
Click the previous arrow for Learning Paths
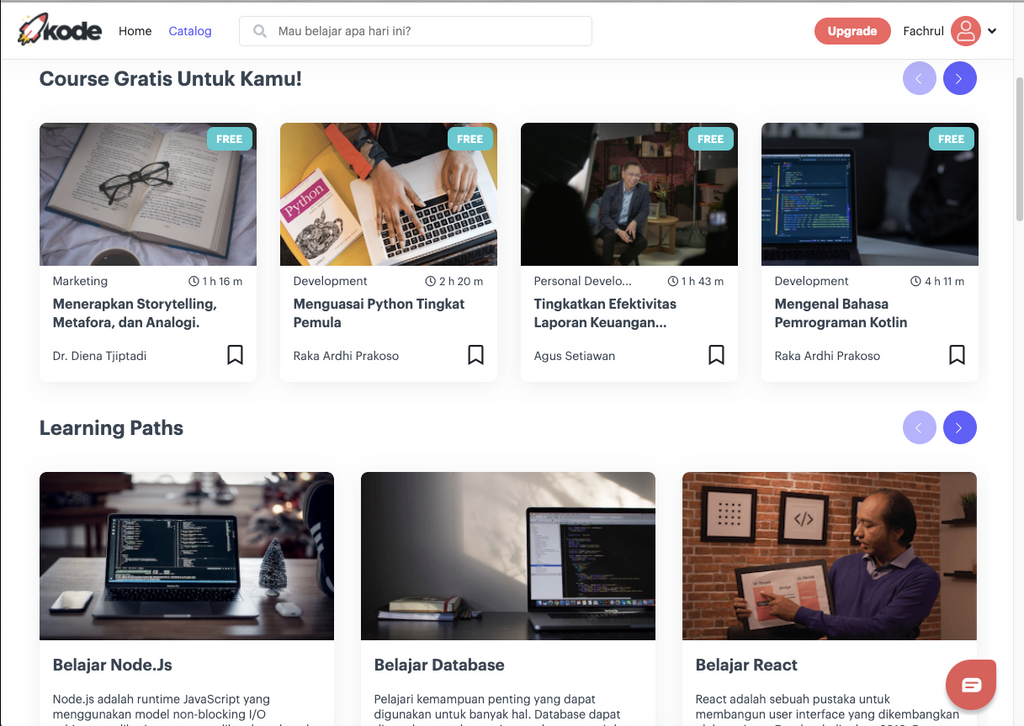click(x=919, y=427)
